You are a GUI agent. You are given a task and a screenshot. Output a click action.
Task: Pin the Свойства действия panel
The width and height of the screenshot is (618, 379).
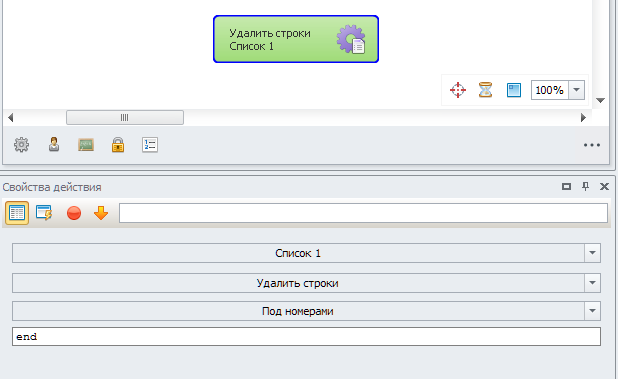click(586, 187)
